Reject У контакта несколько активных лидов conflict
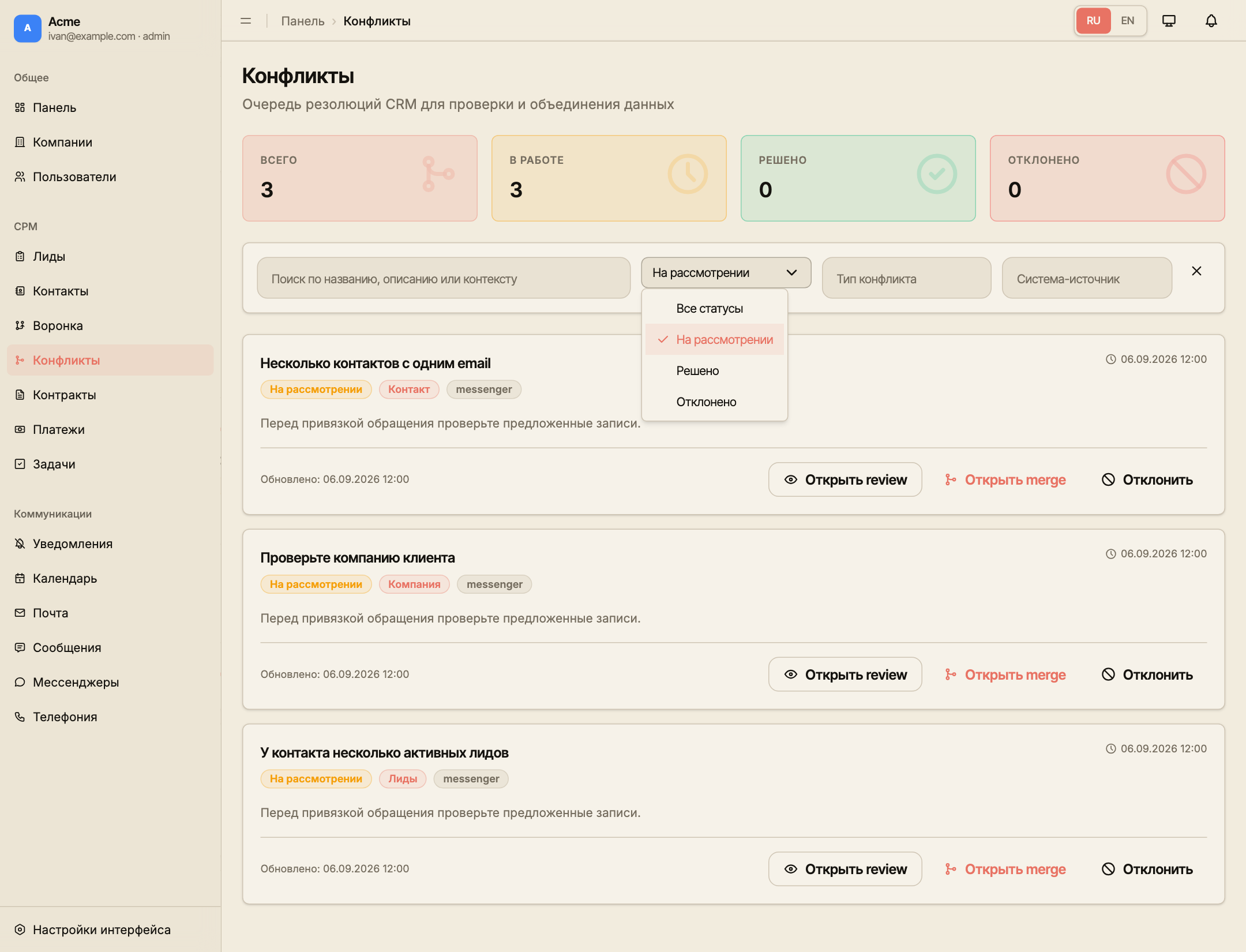The image size is (1246, 952). point(1147,869)
